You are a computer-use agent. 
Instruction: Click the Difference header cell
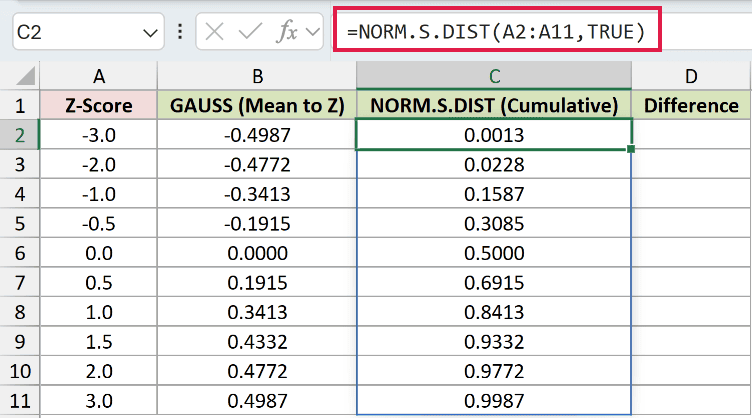click(691, 105)
